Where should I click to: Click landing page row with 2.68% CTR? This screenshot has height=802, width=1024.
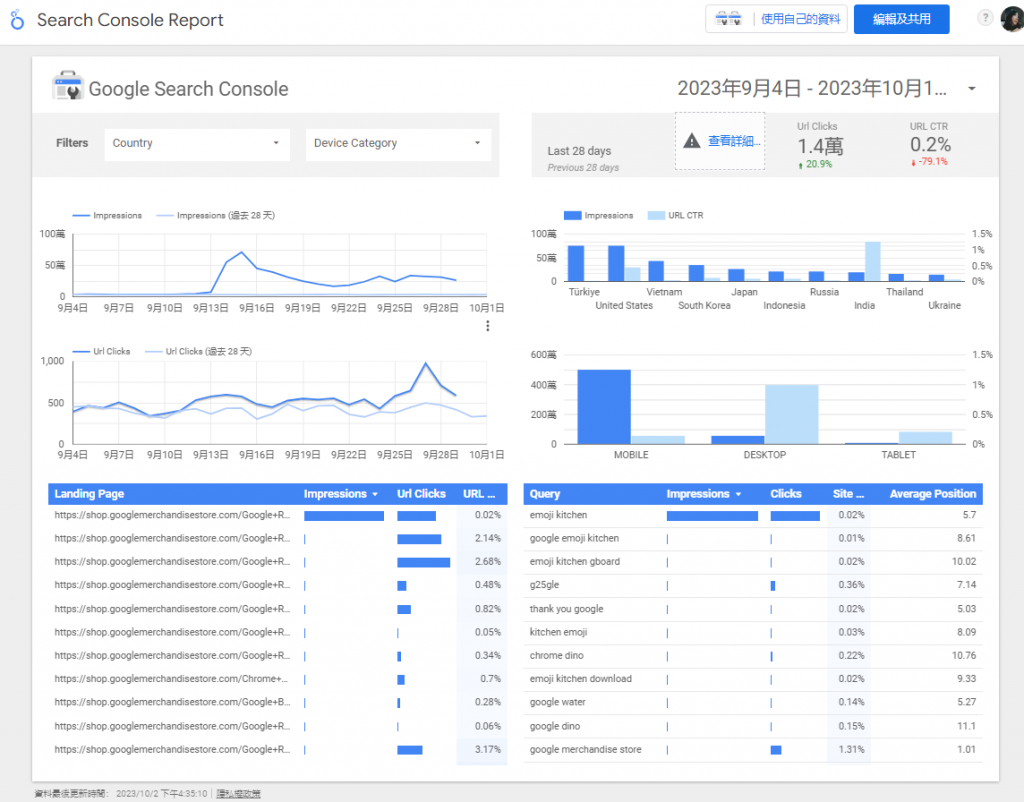[x=278, y=562]
